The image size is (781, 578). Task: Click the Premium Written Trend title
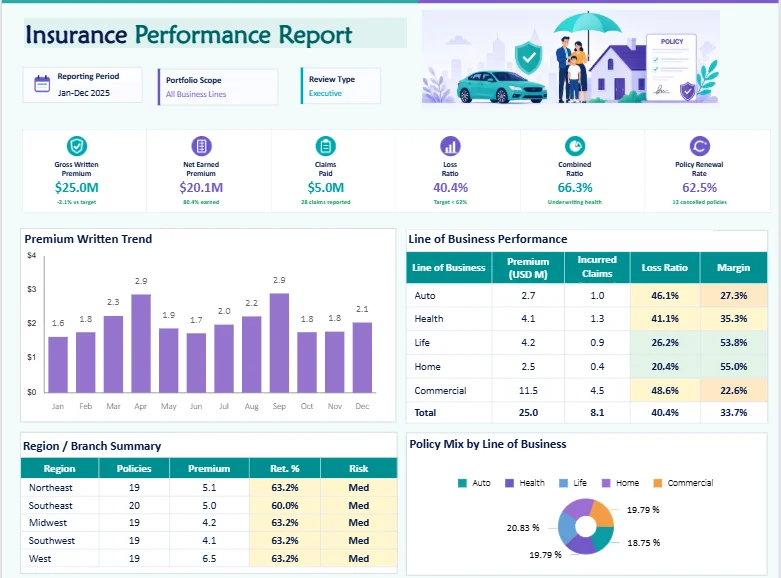(88, 239)
